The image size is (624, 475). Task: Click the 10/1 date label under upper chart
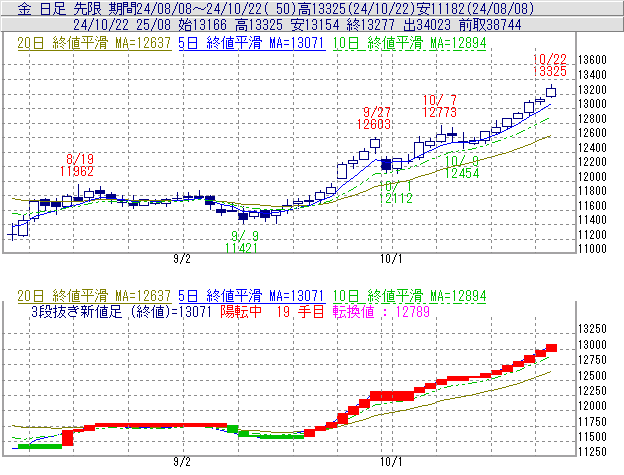(391, 259)
